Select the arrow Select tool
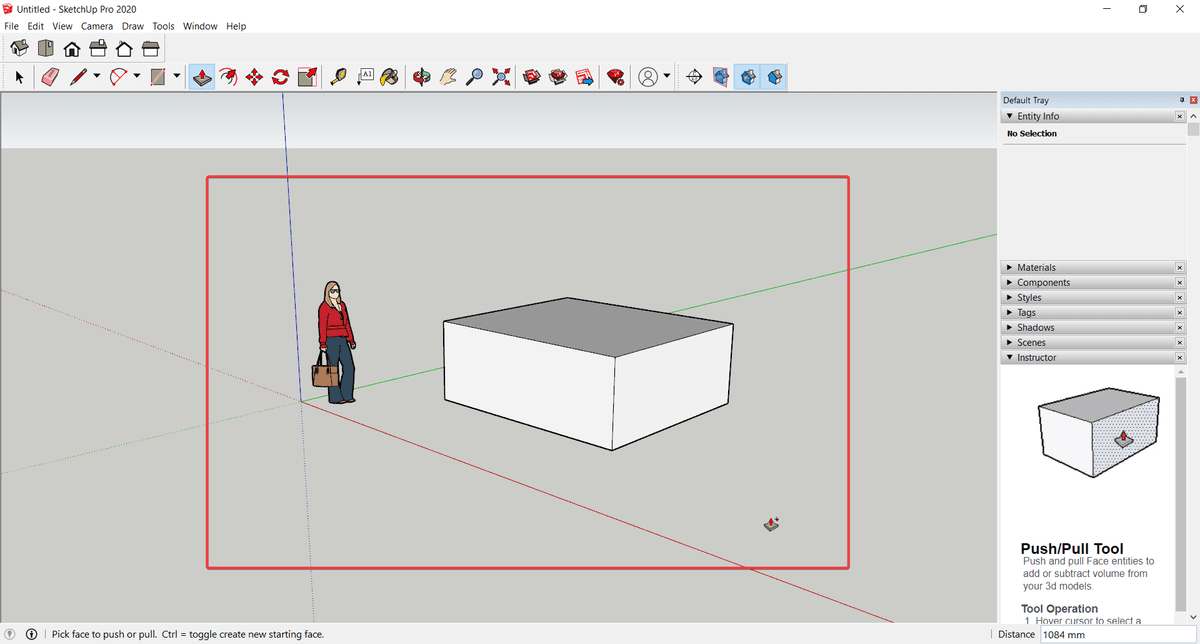This screenshot has width=1200, height=644. (19, 77)
